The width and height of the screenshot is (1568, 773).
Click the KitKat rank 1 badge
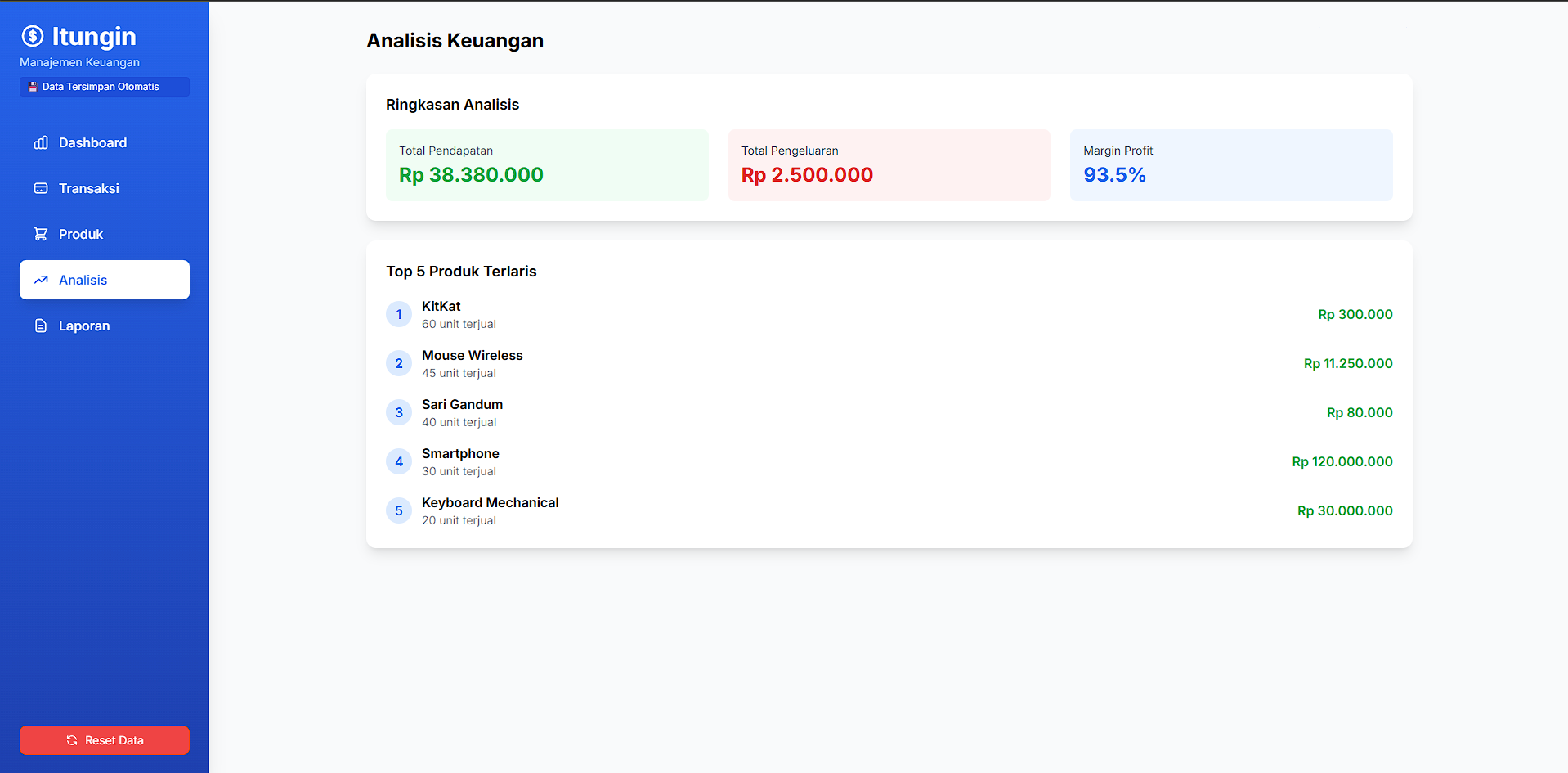tap(398, 314)
